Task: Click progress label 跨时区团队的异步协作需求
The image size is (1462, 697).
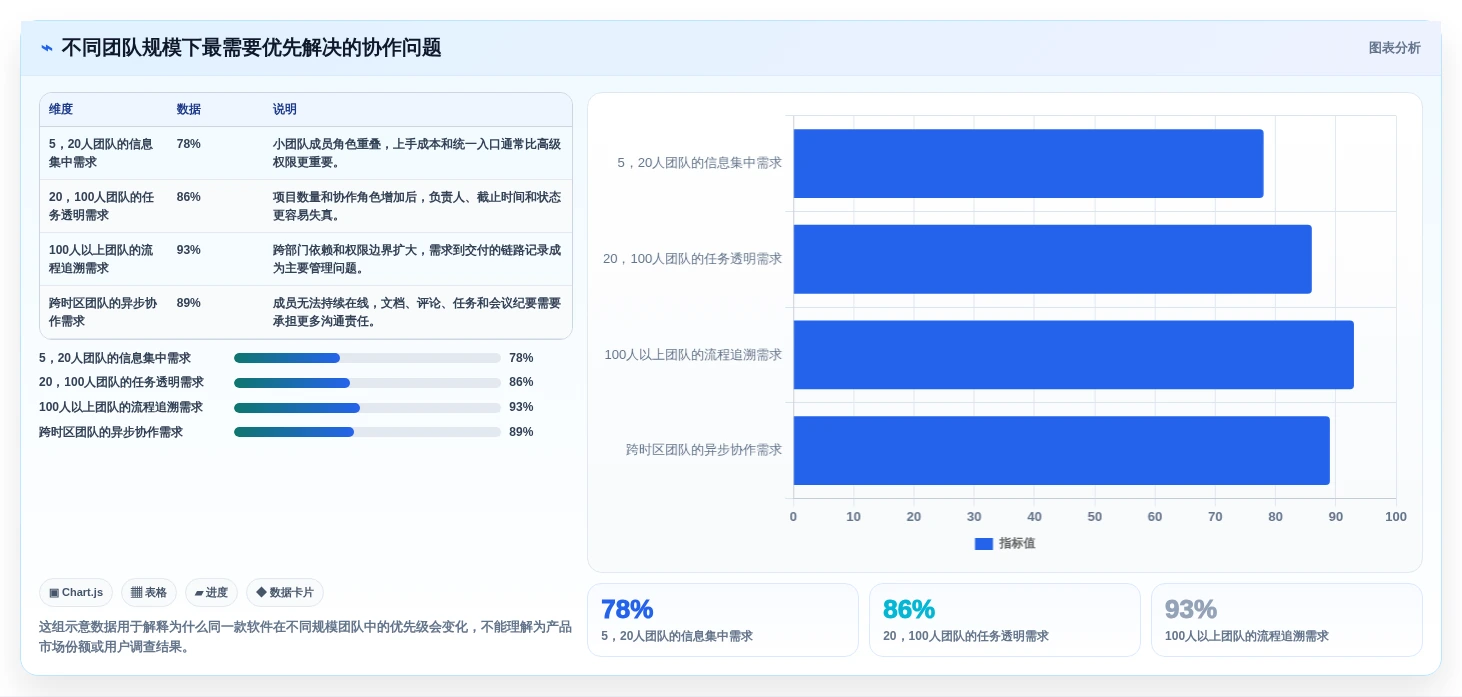Action: click(111, 432)
